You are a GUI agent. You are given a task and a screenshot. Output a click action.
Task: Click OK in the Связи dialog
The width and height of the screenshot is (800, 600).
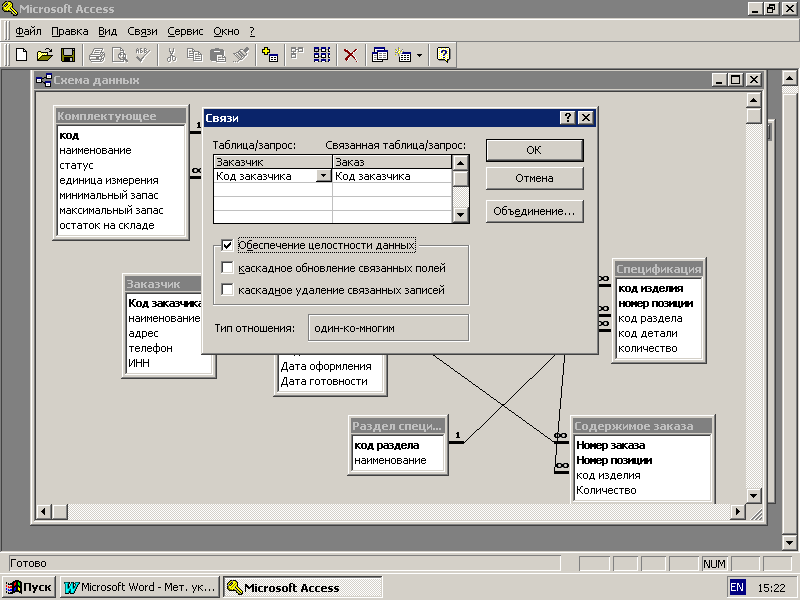coord(534,151)
